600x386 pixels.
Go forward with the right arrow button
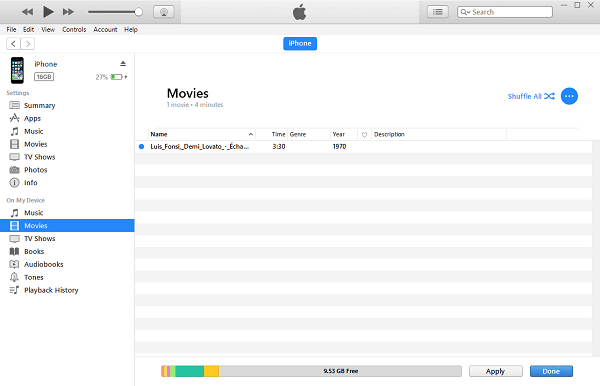pyautogui.click(x=28, y=44)
